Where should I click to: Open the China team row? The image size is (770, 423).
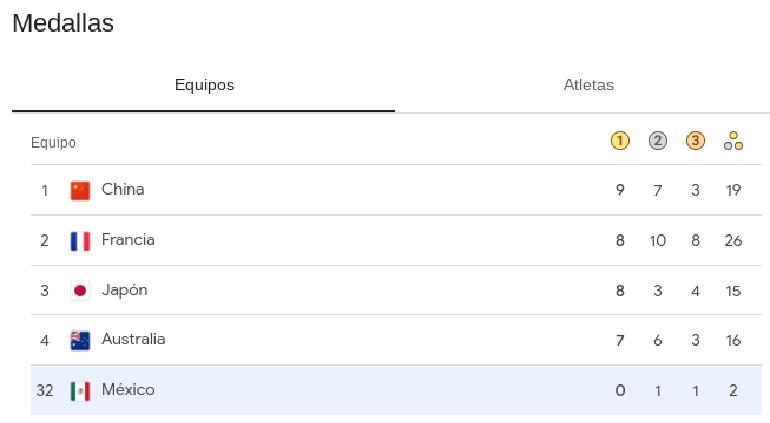pos(396,190)
